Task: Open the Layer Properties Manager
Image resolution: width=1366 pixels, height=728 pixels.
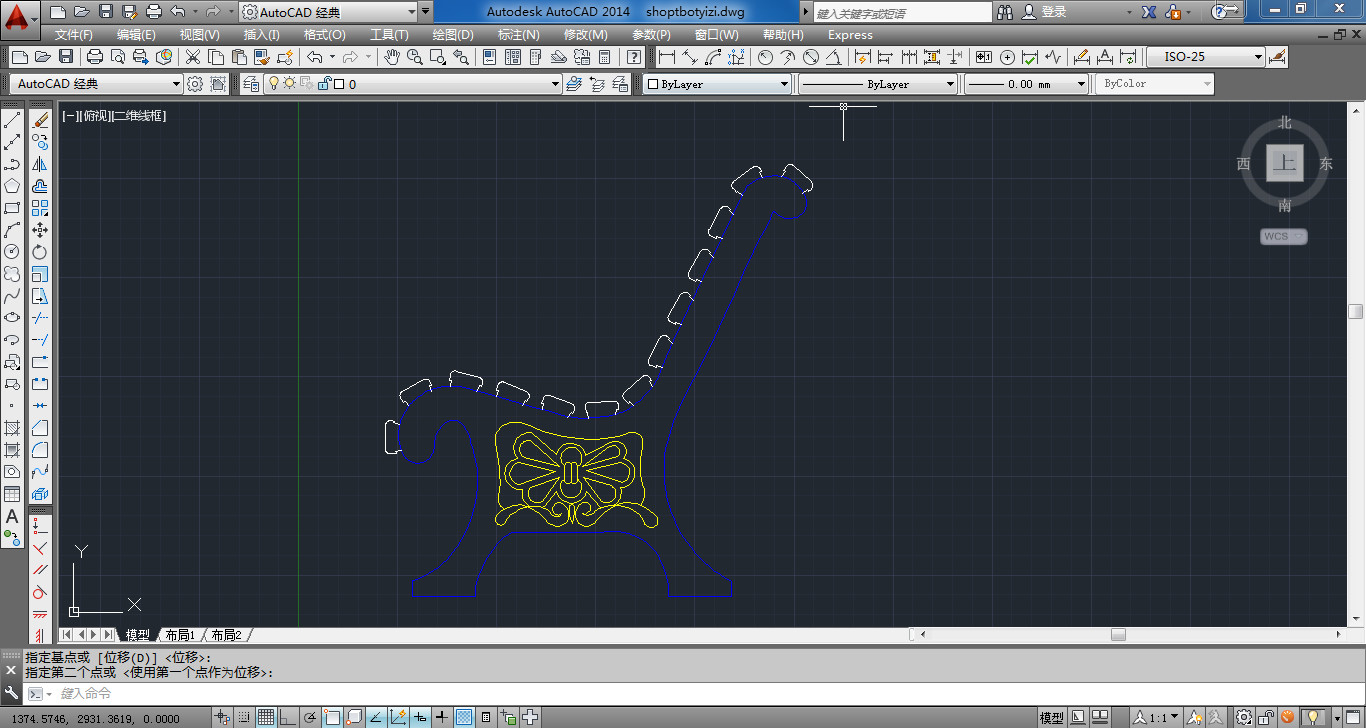Action: tap(250, 84)
